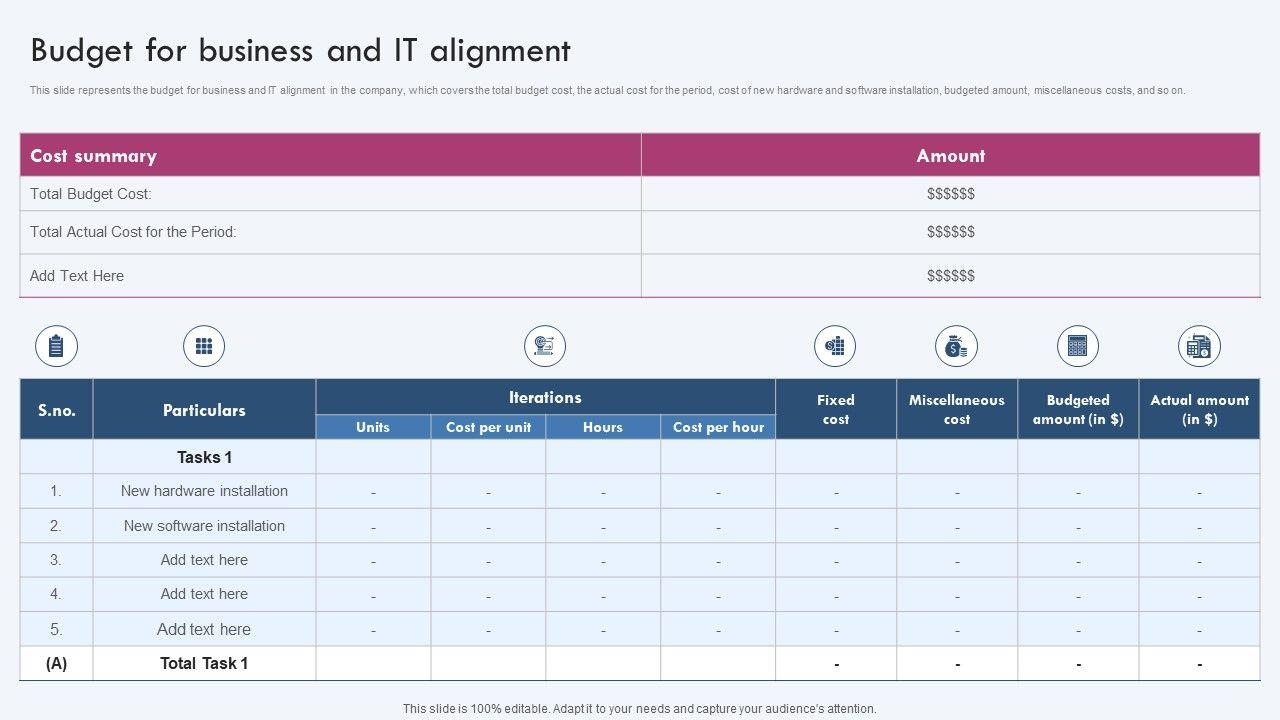
Task: Click Cost per unit cell for New software installation
Action: tap(488, 526)
